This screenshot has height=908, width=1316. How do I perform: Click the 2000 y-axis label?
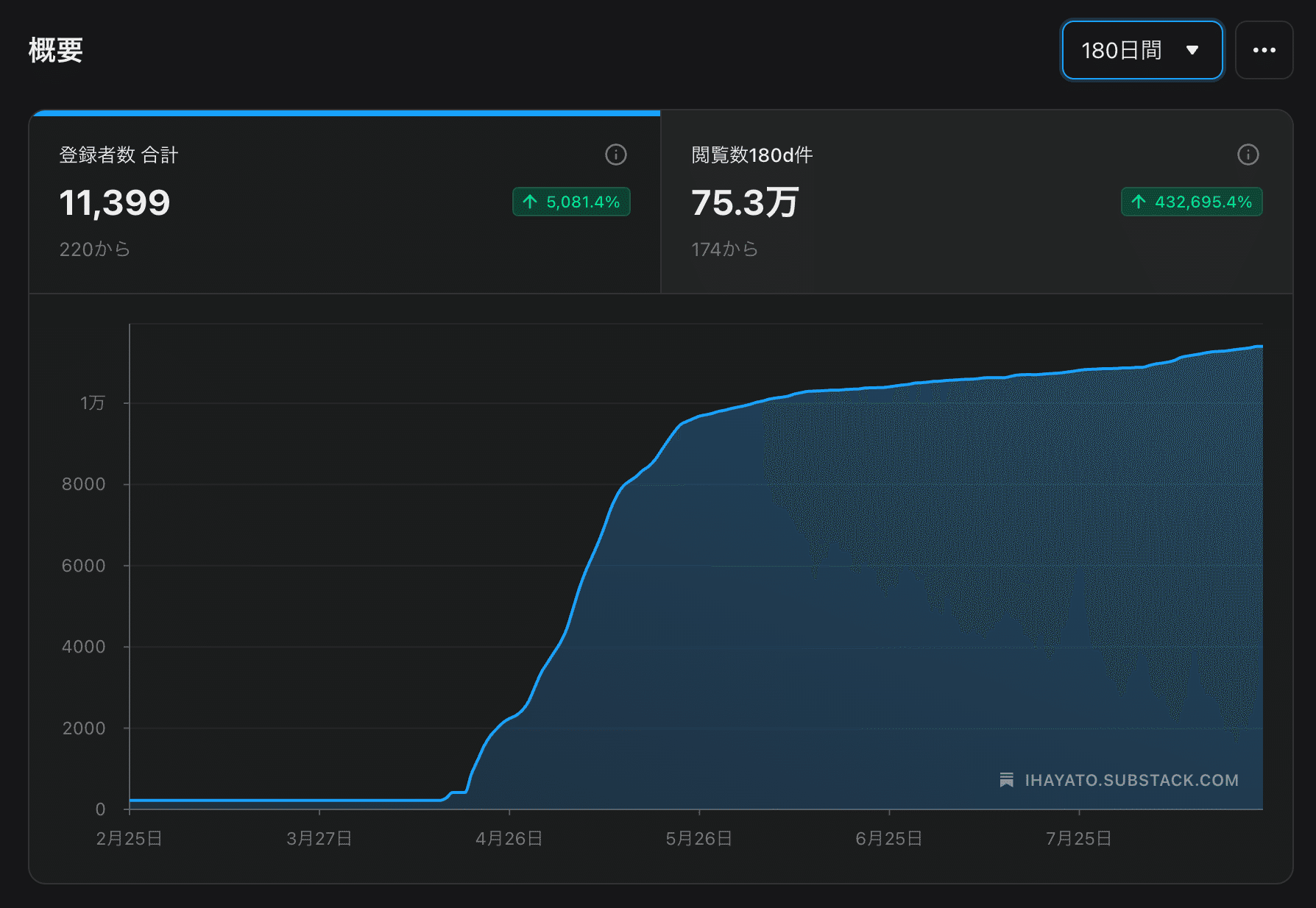pyautogui.click(x=84, y=728)
